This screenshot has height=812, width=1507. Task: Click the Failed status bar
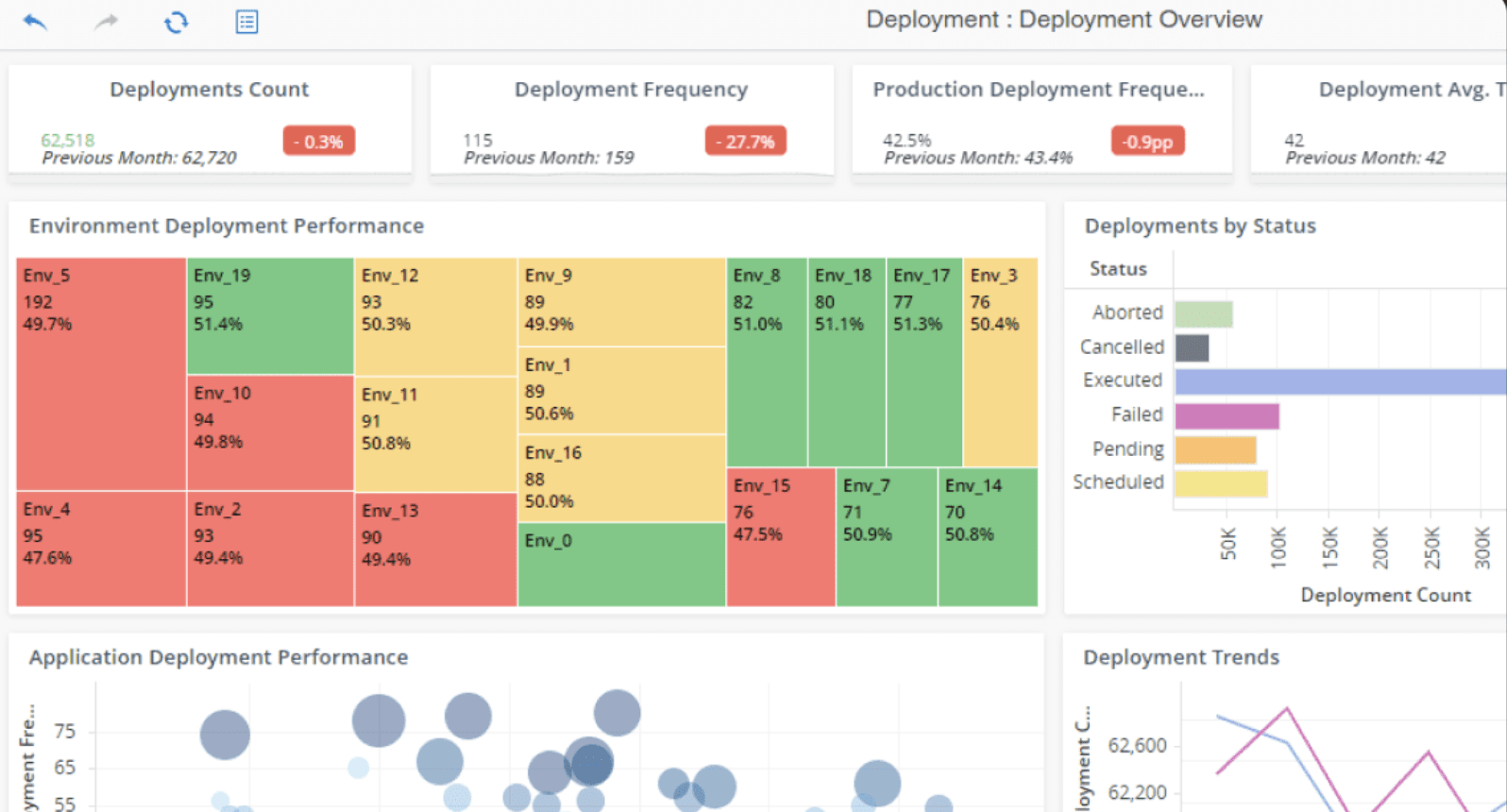(1228, 415)
